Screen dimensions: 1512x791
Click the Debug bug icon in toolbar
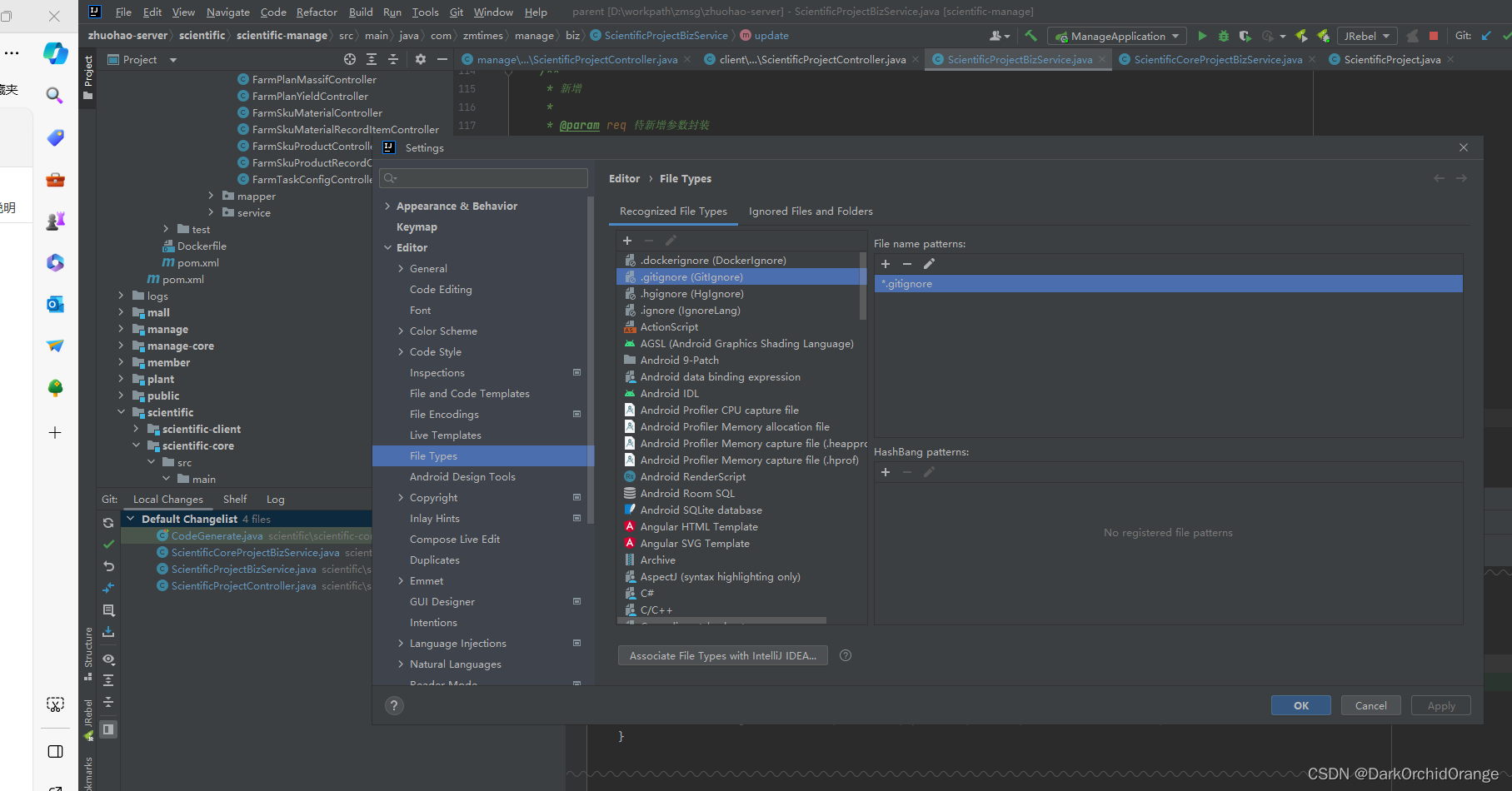coord(1223,36)
